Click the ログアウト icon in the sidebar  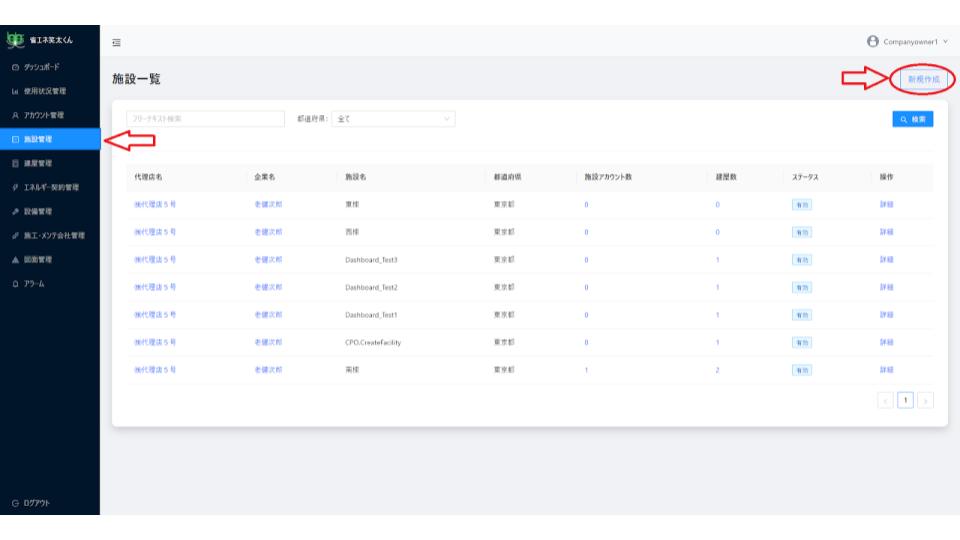click(x=14, y=502)
